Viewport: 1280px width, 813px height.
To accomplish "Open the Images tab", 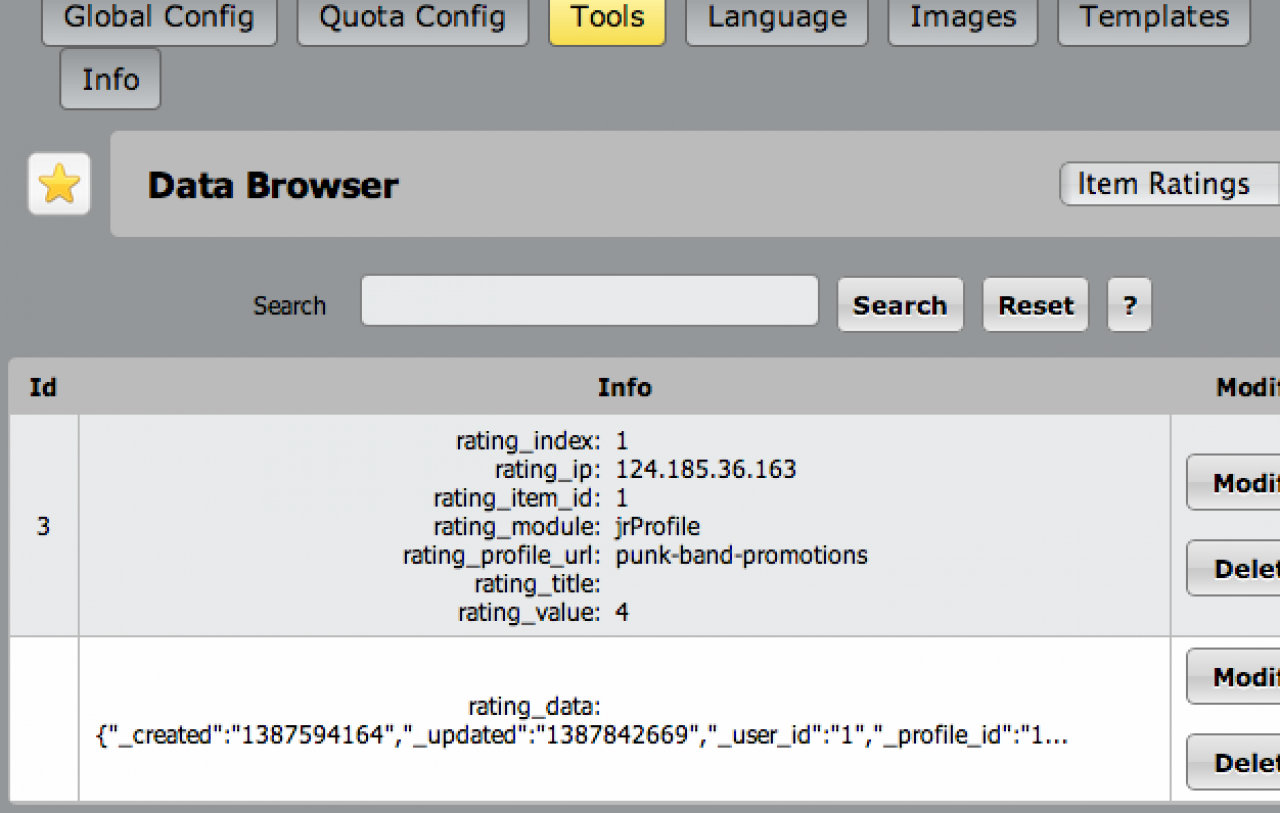I will click(x=962, y=19).
